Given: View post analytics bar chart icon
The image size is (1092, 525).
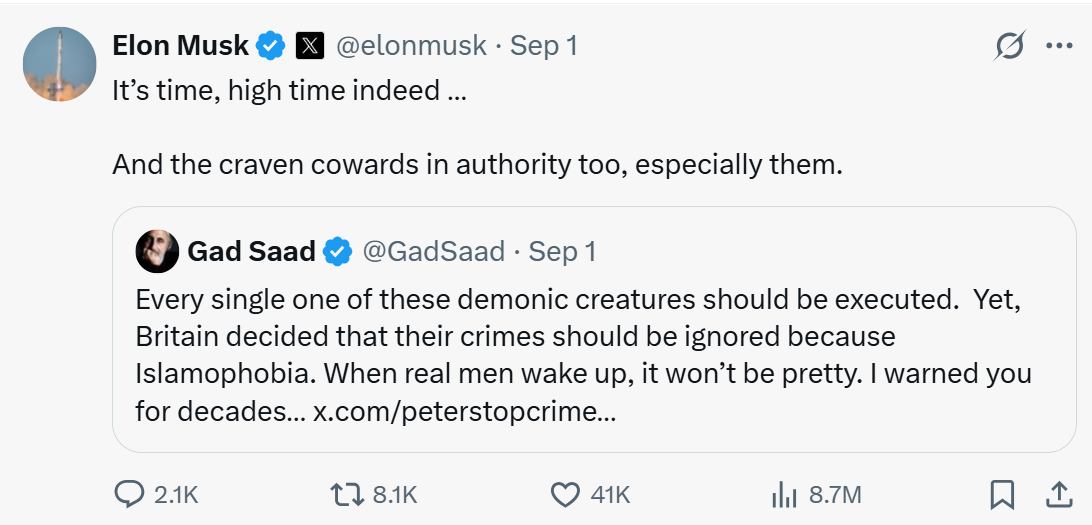Looking at the screenshot, I should click(x=783, y=495).
